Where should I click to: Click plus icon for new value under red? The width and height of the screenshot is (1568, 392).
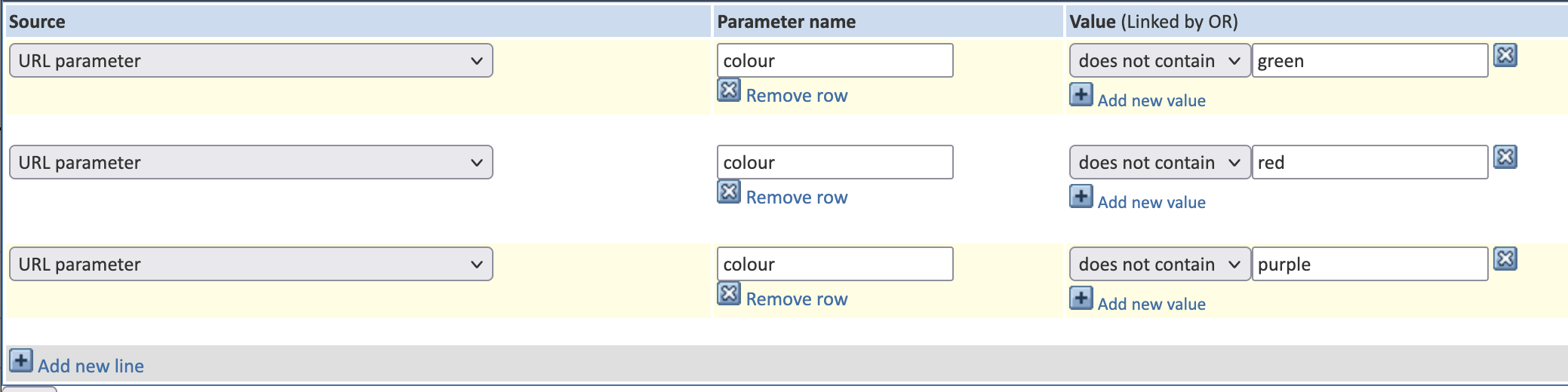(1081, 196)
